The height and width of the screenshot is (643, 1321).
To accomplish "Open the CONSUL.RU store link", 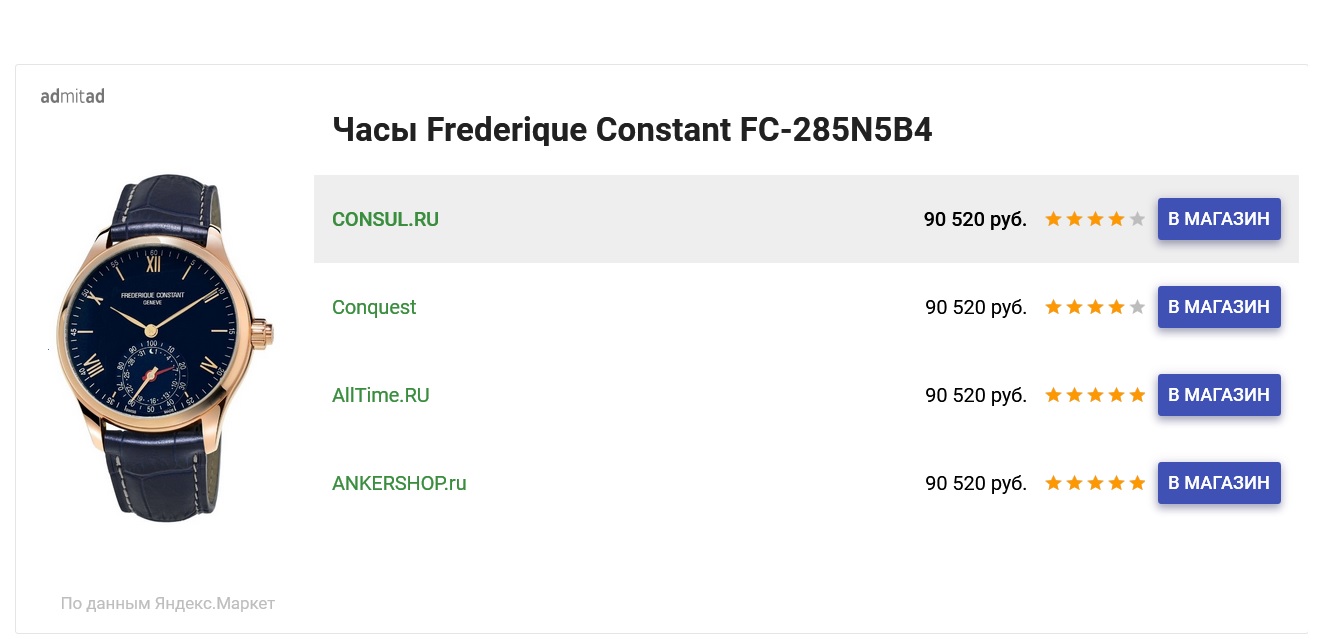I will click(385, 219).
